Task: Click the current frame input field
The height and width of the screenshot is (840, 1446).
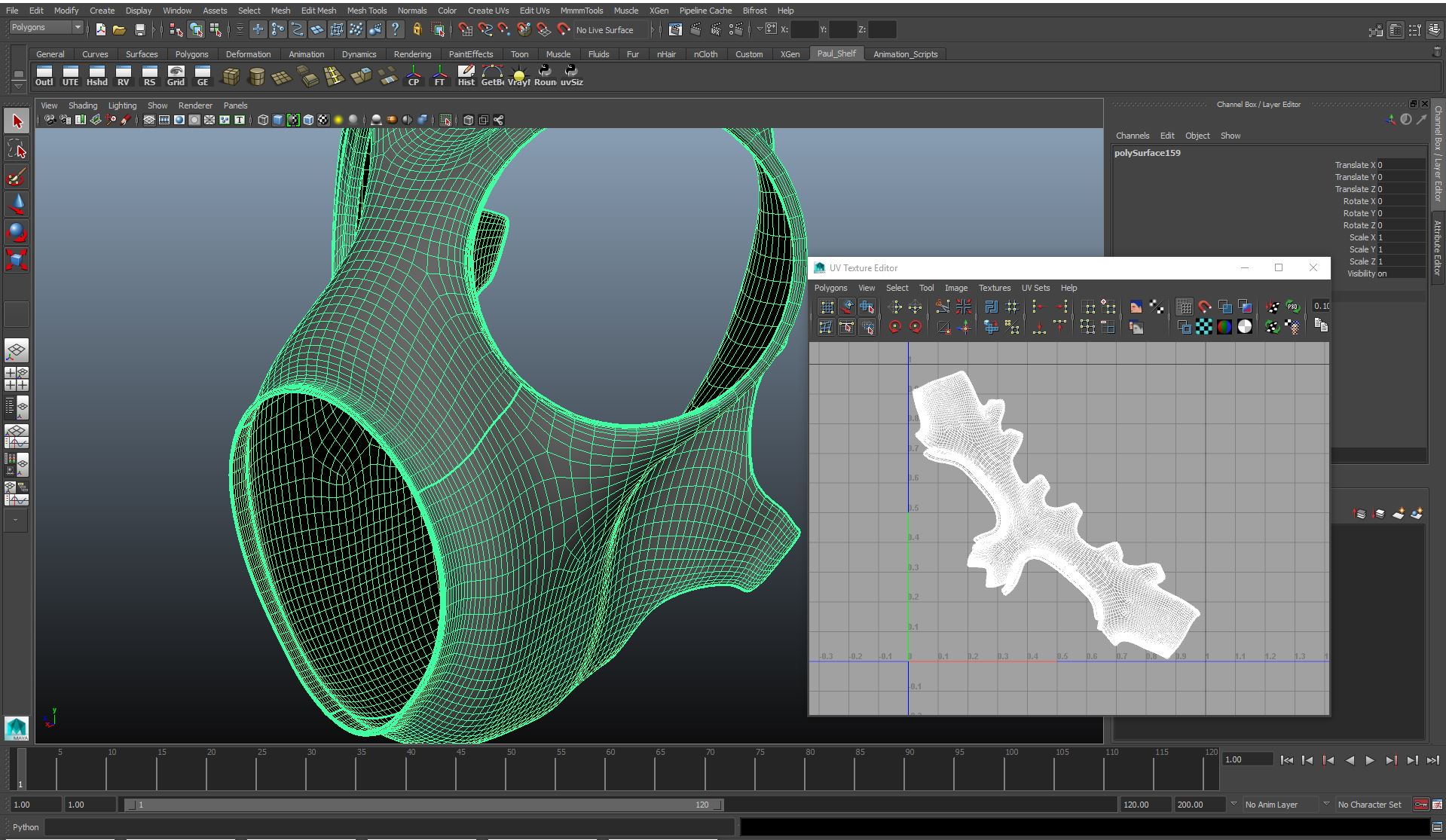Action: click(1247, 759)
